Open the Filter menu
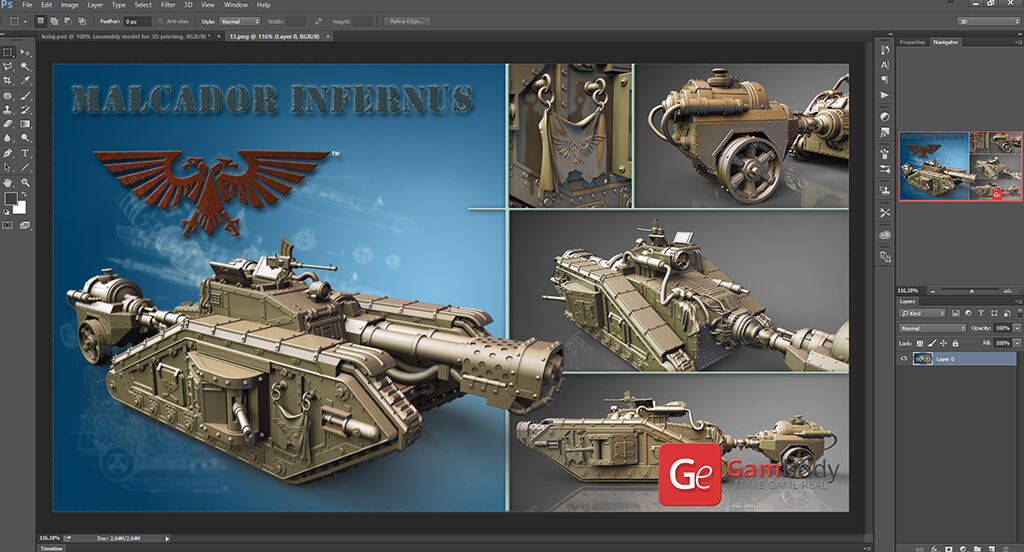The height and width of the screenshot is (552, 1024). [x=168, y=5]
